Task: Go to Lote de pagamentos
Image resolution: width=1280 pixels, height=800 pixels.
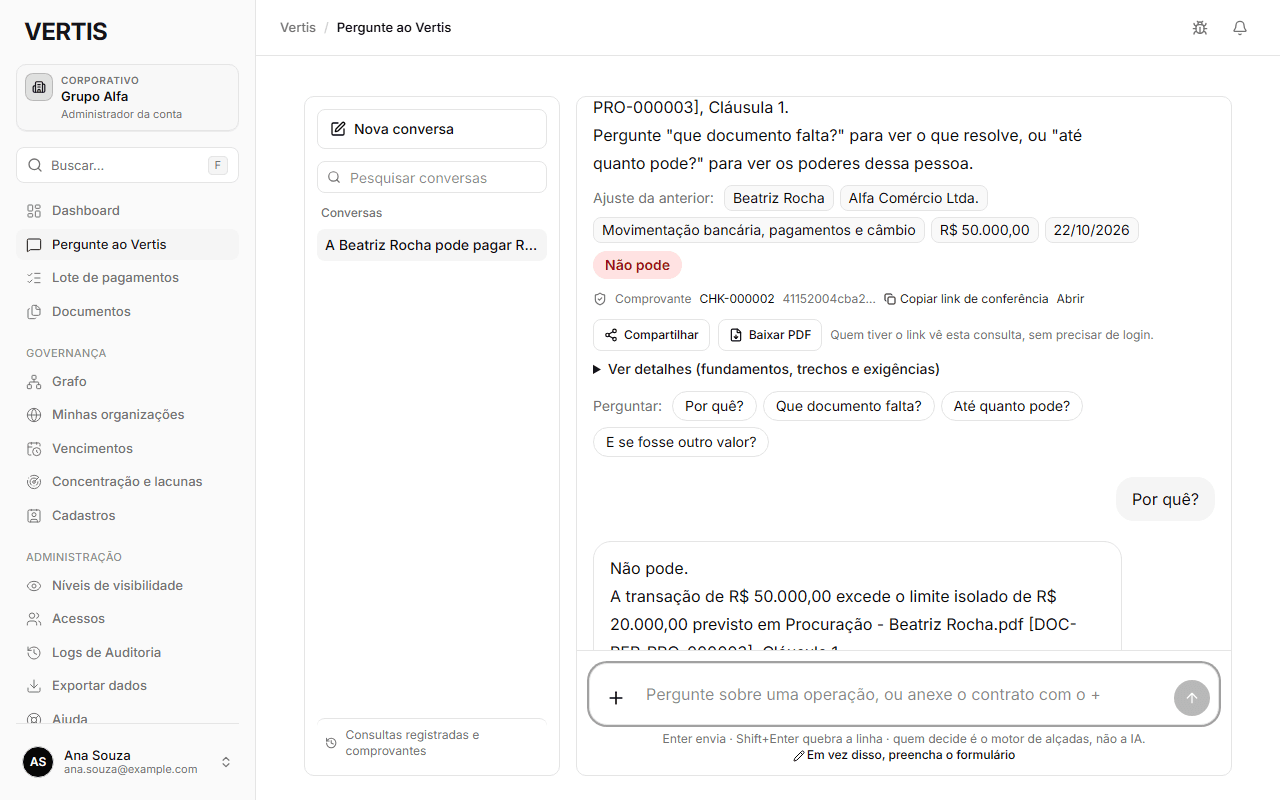Action: [127, 278]
